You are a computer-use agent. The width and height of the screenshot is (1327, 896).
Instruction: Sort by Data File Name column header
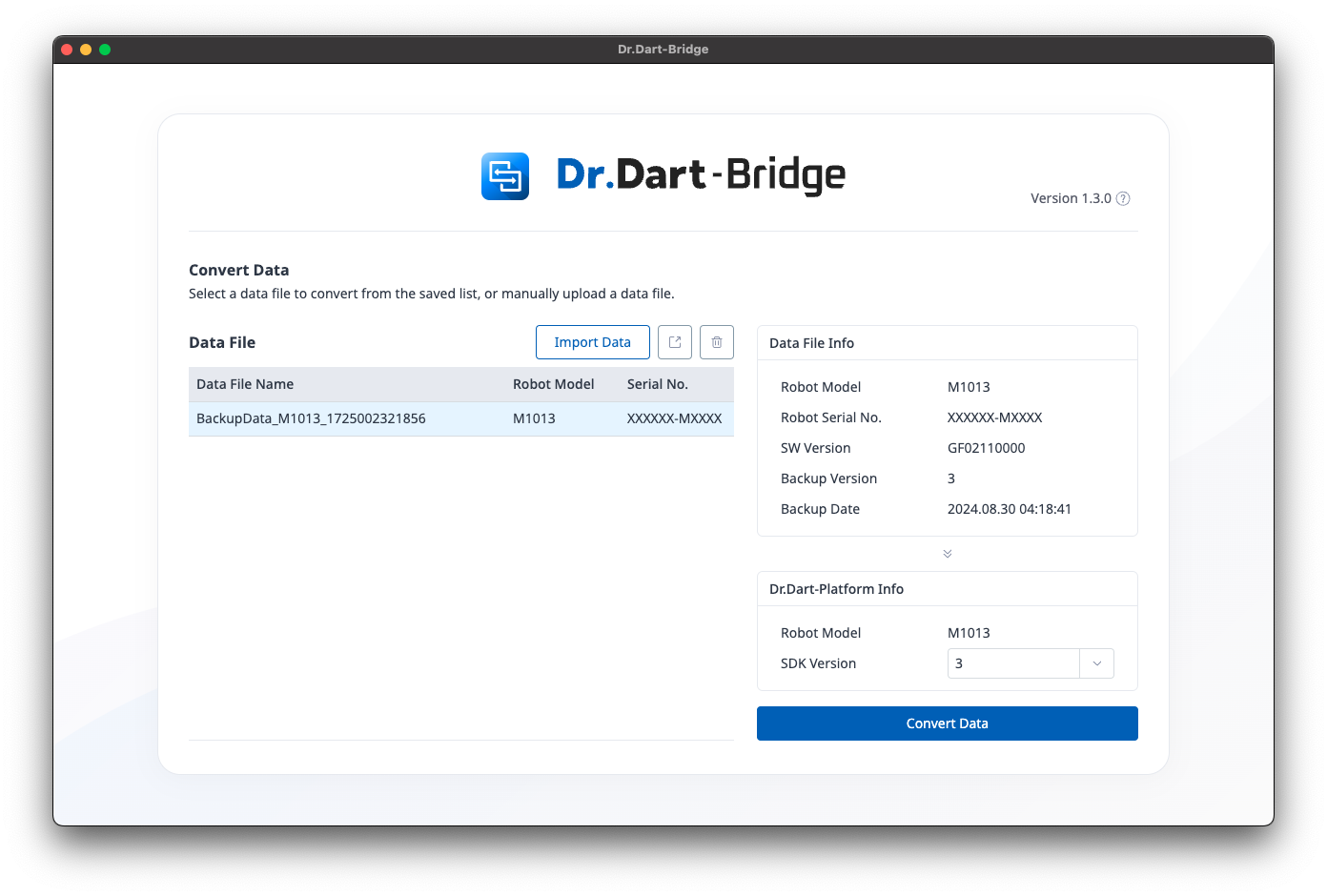coord(245,384)
